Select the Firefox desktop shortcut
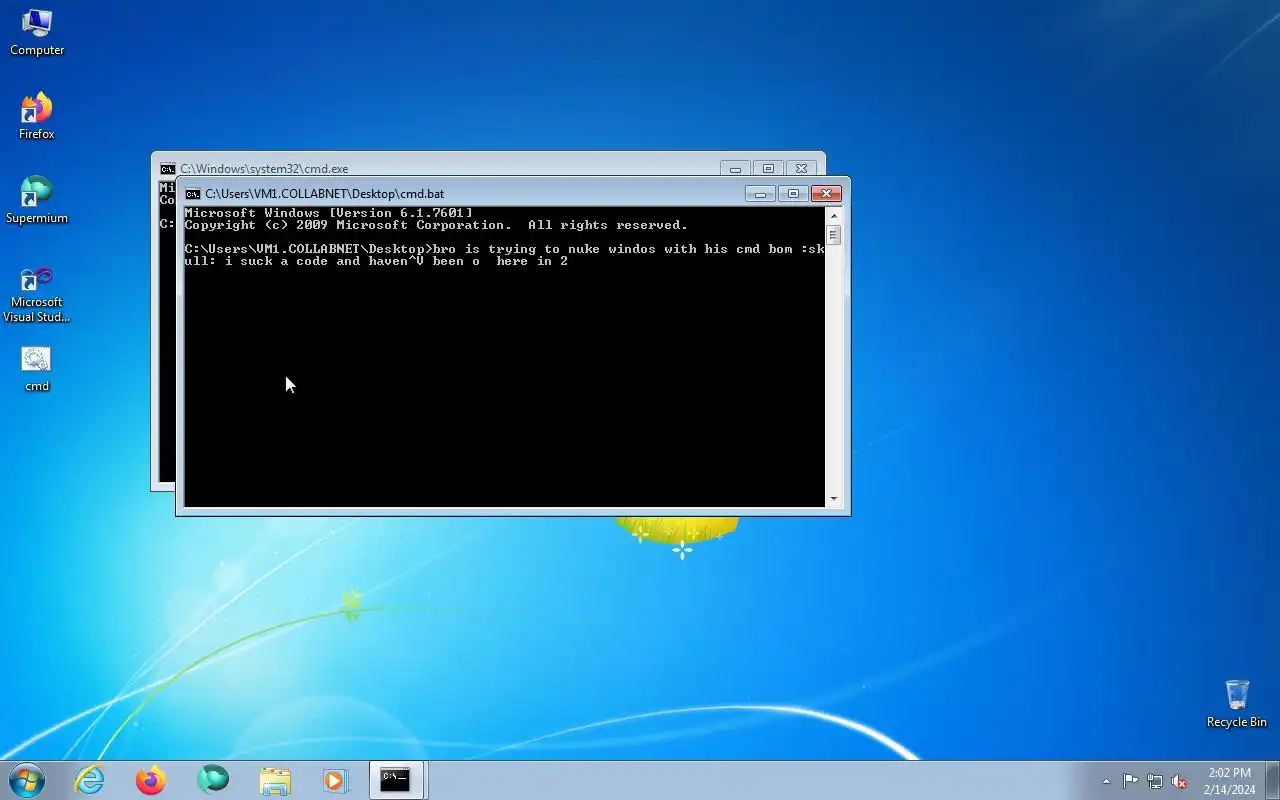 click(x=37, y=116)
